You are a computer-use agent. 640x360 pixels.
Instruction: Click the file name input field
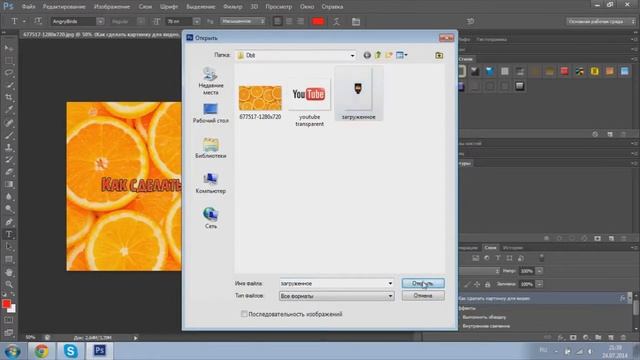click(x=333, y=283)
